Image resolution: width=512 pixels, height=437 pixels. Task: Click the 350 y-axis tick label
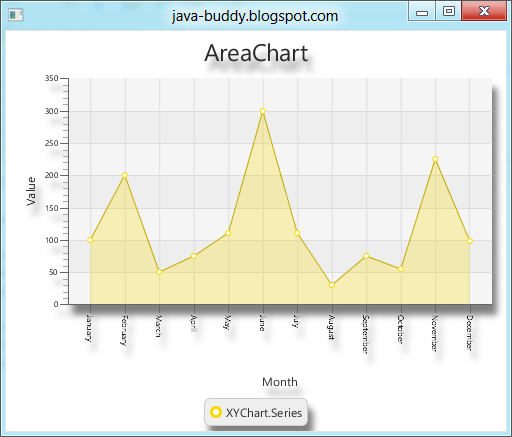52,78
